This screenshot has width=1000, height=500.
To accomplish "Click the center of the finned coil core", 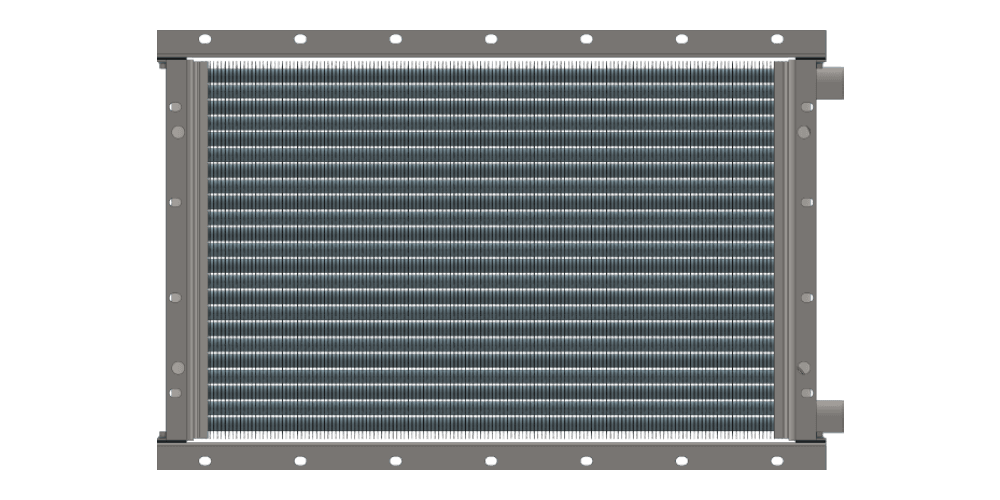I will tap(490, 250).
